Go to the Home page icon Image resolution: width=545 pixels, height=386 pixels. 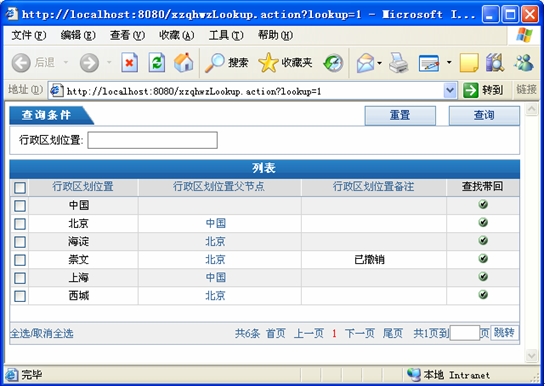(184, 63)
